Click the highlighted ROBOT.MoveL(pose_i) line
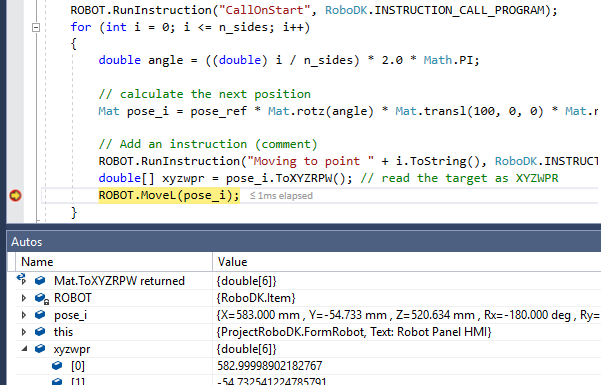 click(x=169, y=195)
